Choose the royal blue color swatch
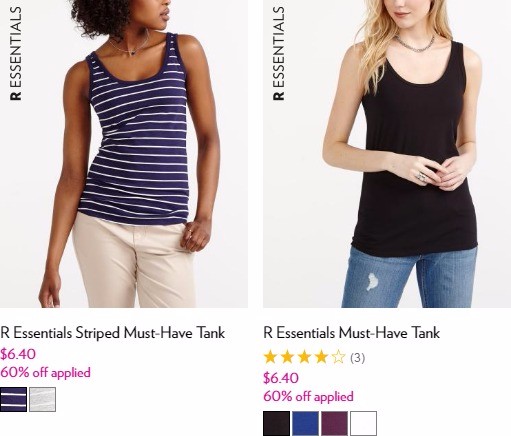511x436 pixels. coord(305,423)
